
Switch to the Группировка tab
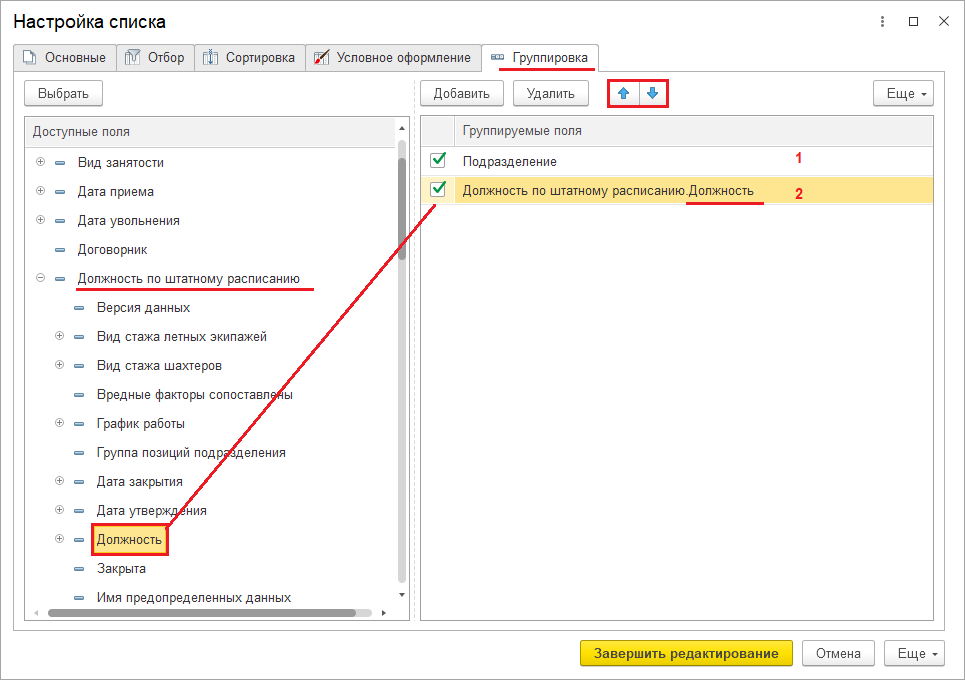point(540,58)
